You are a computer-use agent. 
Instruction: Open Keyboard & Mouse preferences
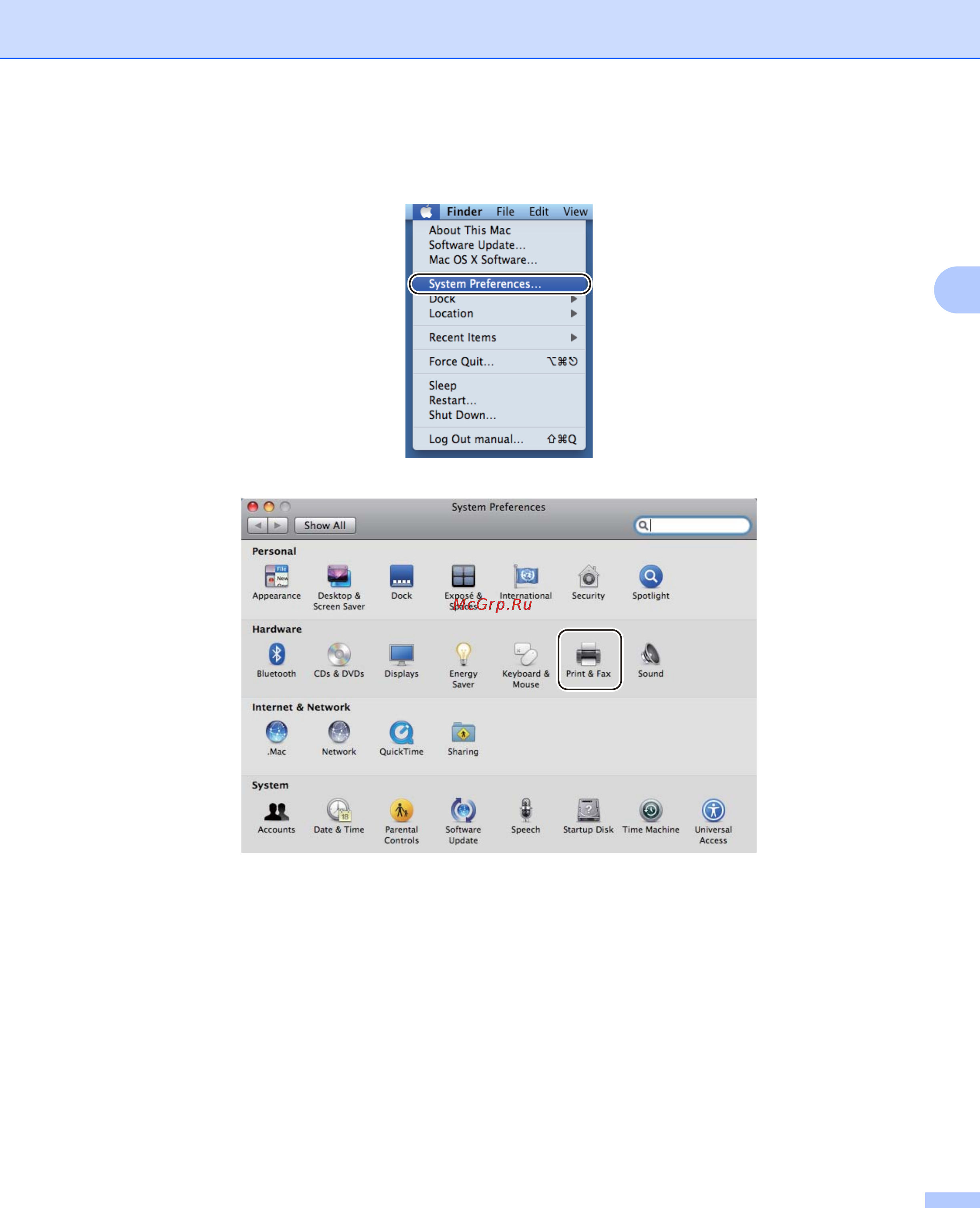526,665
